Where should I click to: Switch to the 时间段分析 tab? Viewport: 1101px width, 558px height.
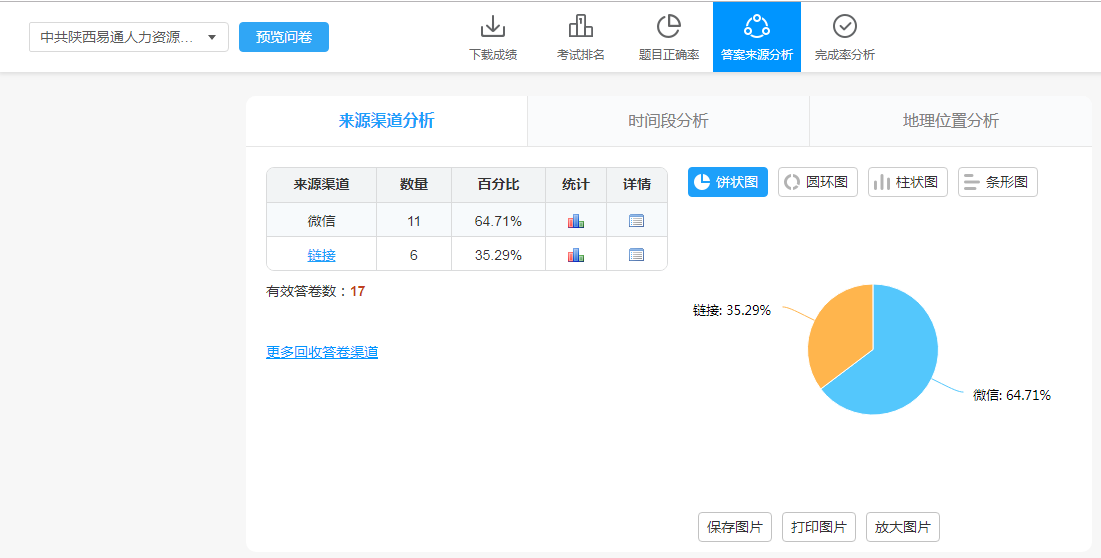668,121
